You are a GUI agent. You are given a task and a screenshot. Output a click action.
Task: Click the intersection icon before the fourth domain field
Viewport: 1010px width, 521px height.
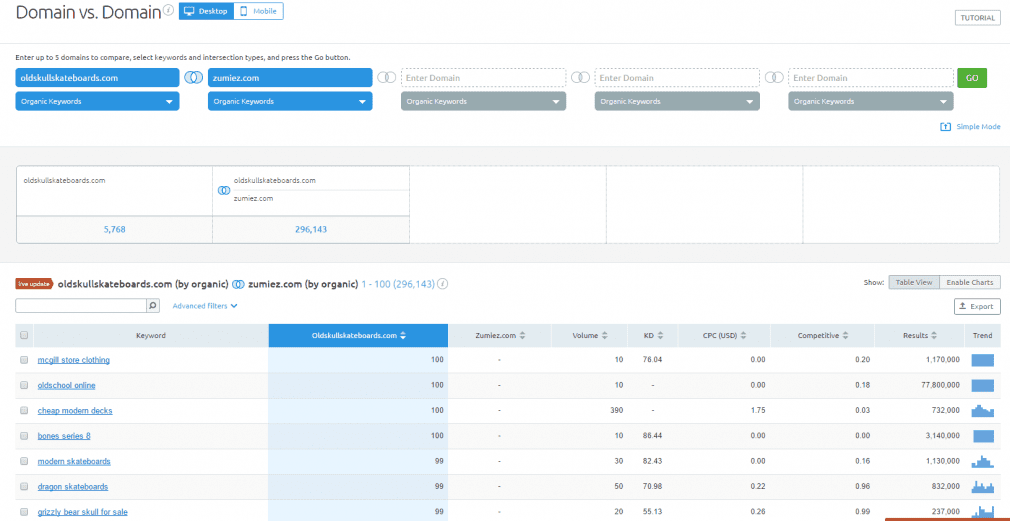point(580,77)
